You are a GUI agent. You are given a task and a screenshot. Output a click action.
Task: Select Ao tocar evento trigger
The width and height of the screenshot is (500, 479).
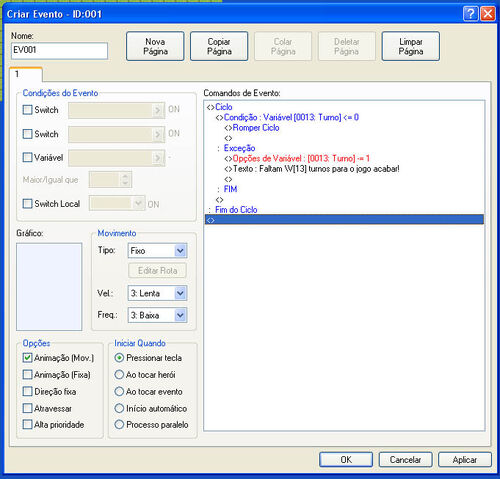[x=119, y=391]
